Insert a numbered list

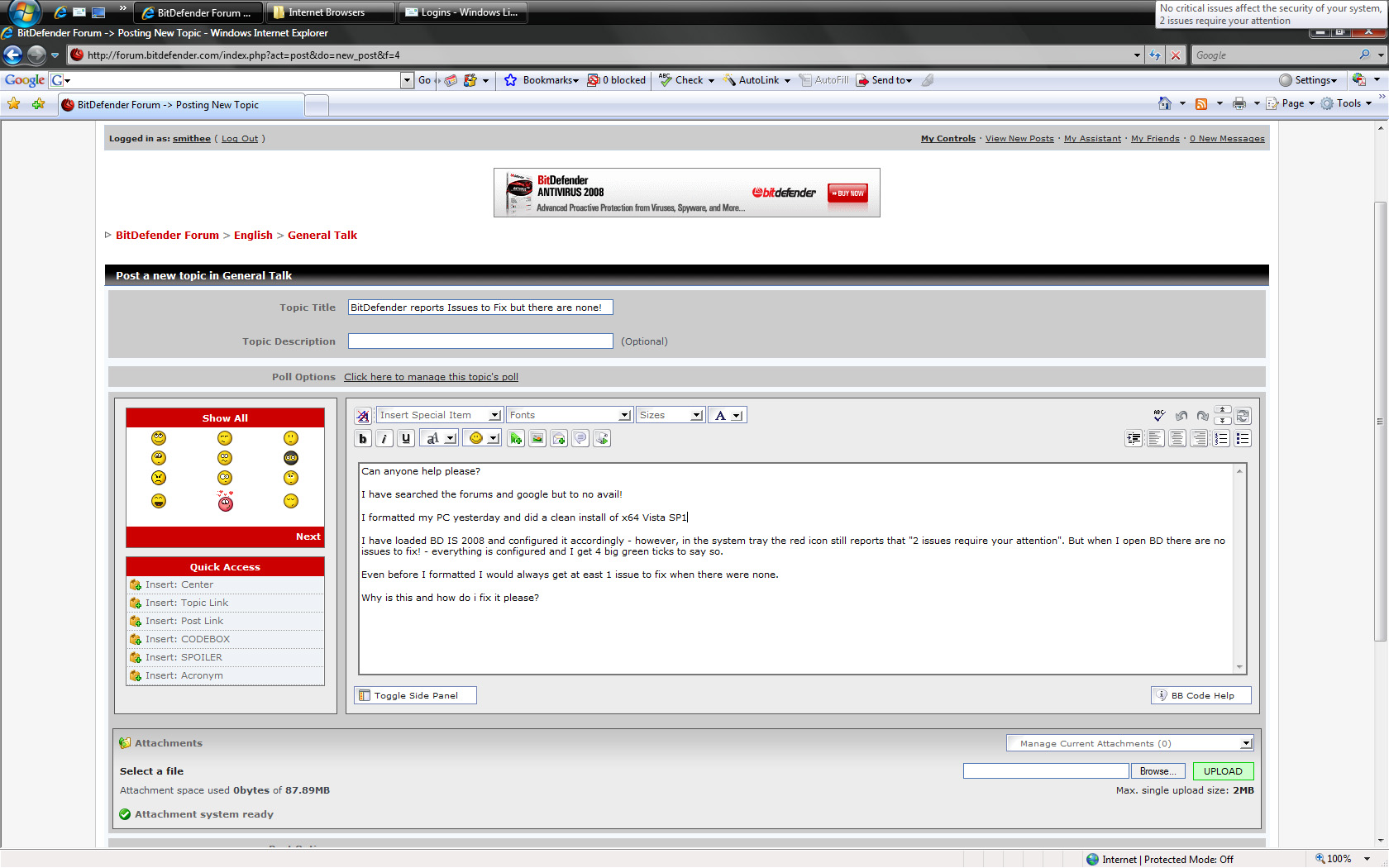coord(1221,439)
